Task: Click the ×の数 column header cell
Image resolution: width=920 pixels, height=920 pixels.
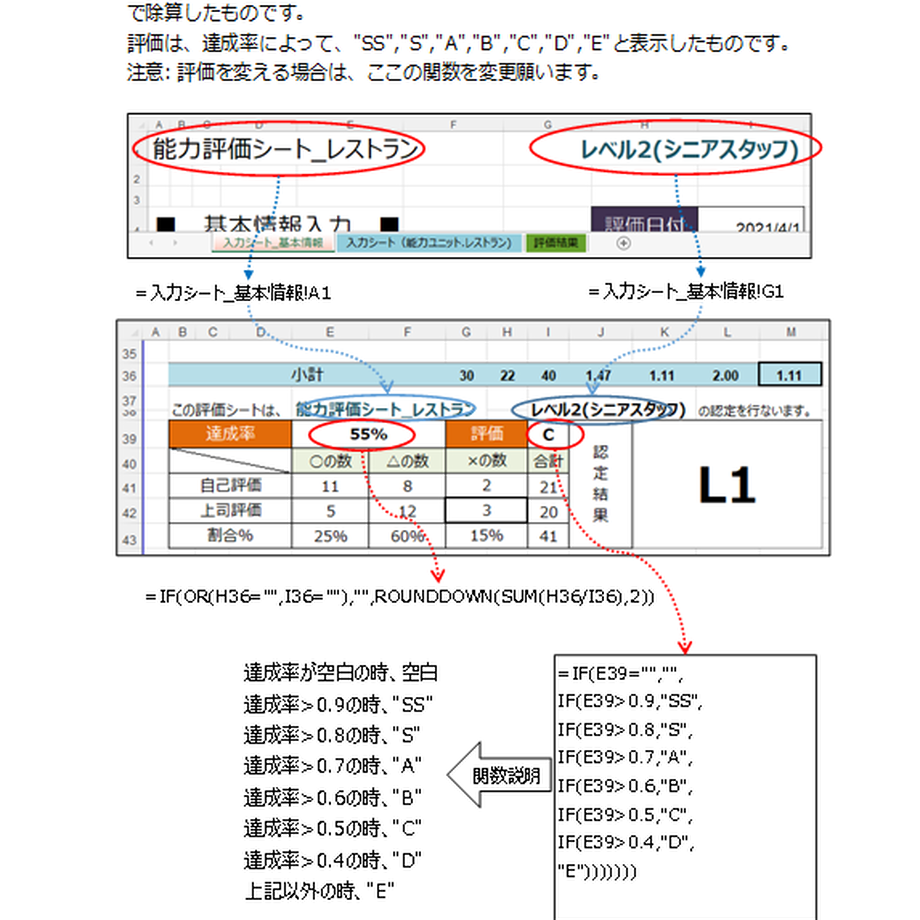Action: click(486, 461)
